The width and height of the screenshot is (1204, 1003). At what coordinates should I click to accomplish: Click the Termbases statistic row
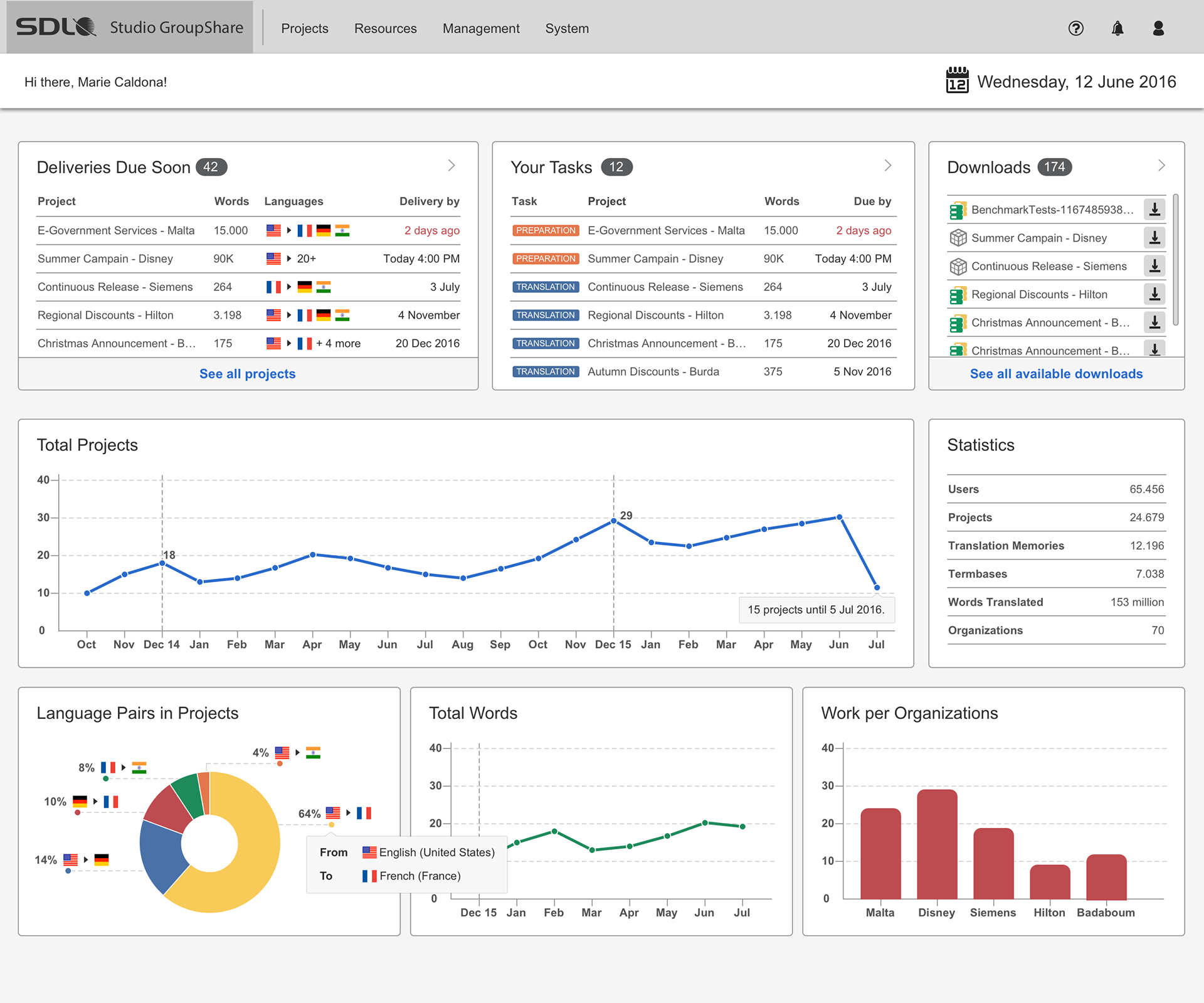[x=1056, y=574]
